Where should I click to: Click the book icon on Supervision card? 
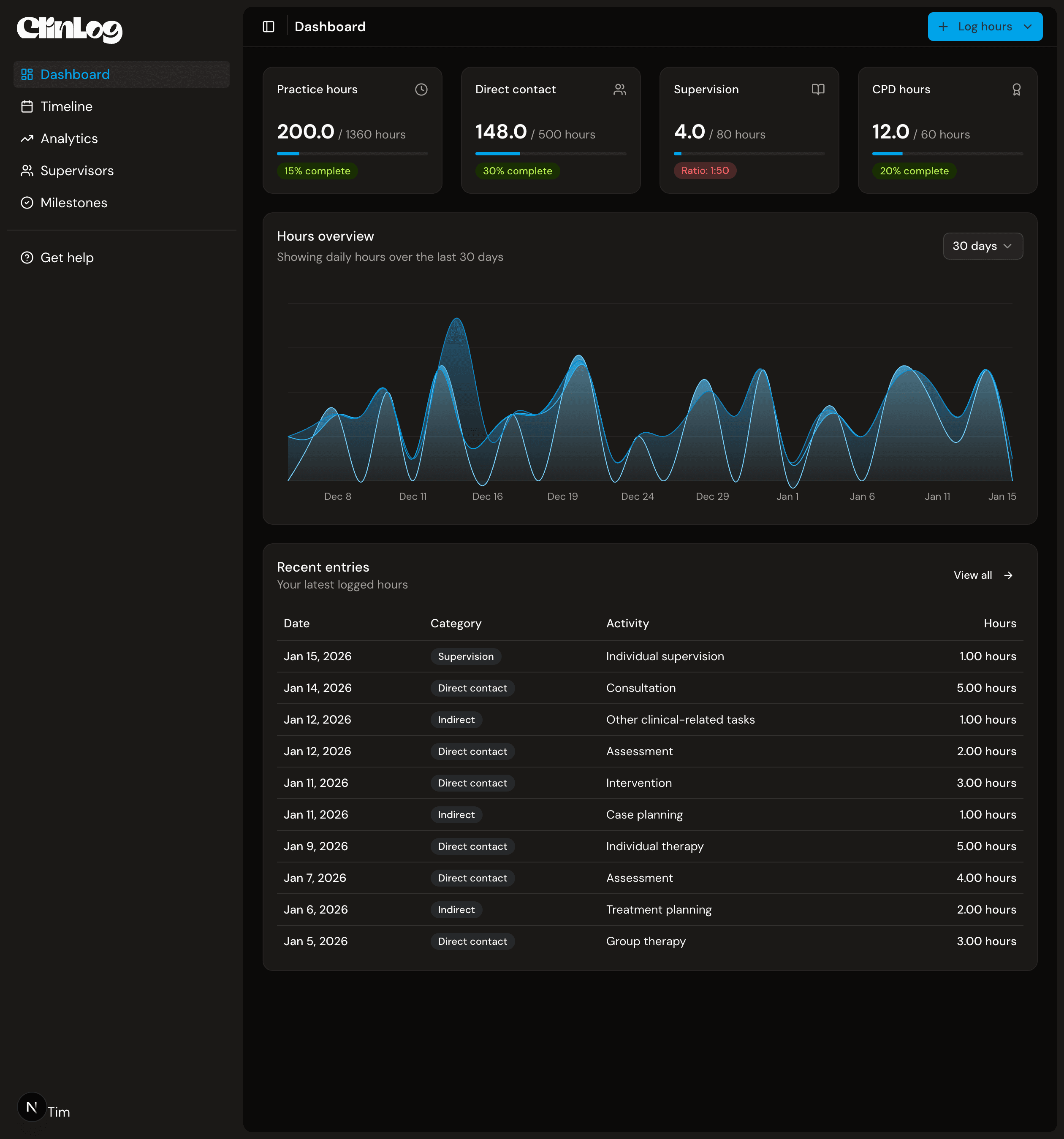point(817,89)
